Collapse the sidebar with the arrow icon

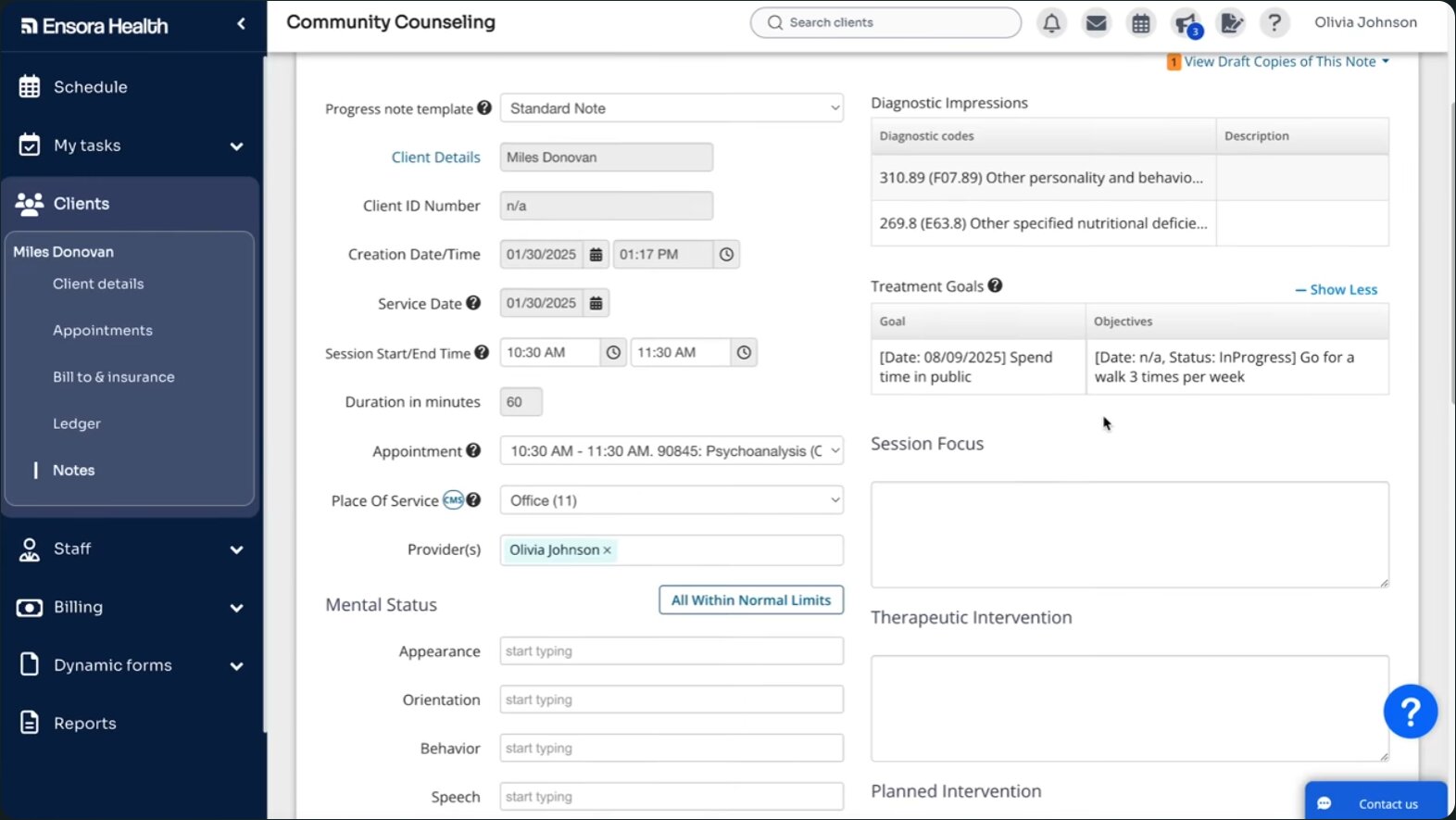(x=241, y=24)
